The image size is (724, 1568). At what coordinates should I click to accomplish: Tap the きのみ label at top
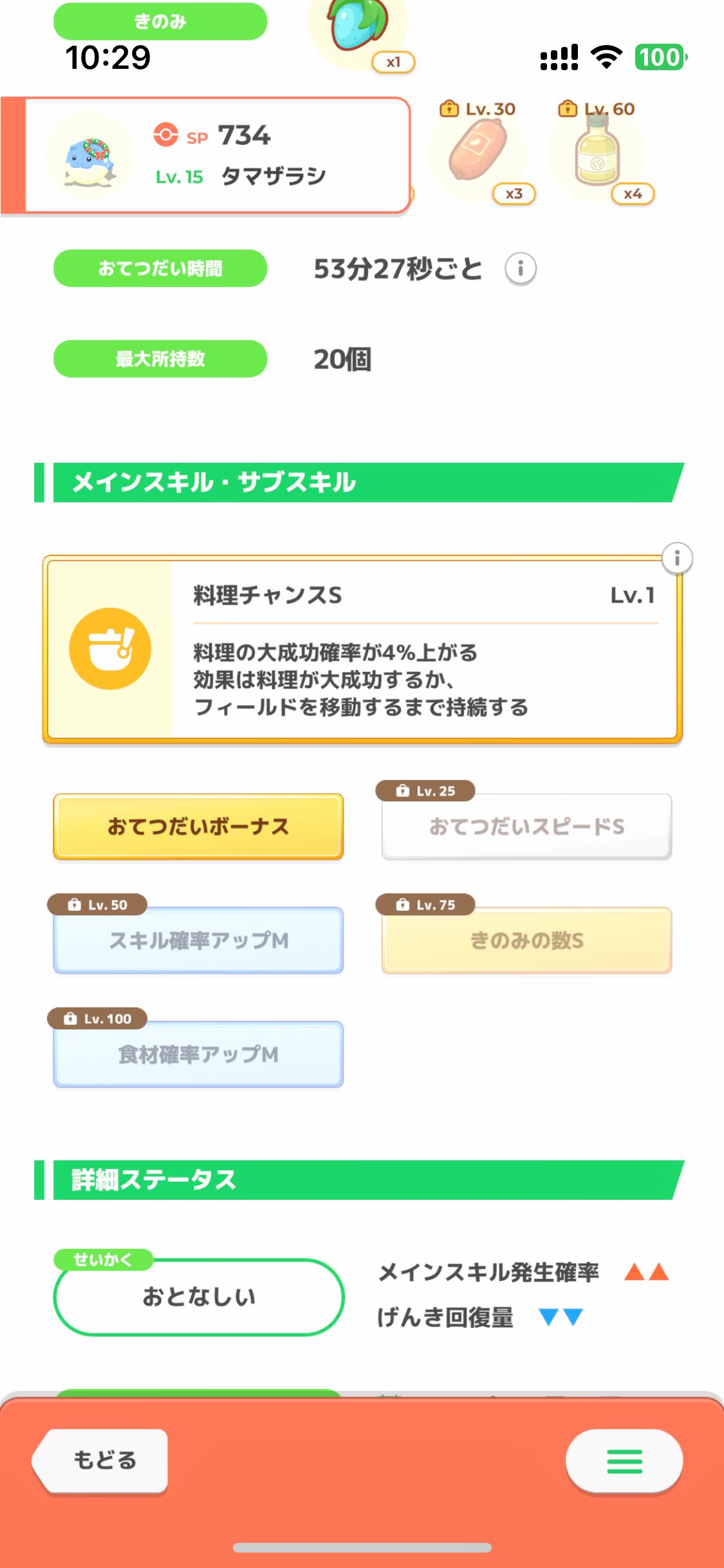pyautogui.click(x=160, y=21)
